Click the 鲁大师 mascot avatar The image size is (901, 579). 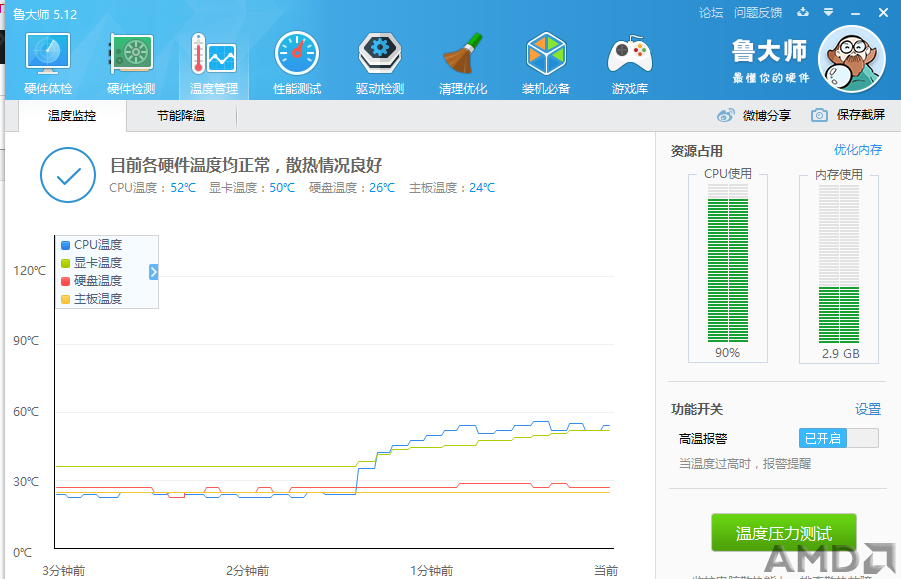click(x=852, y=59)
